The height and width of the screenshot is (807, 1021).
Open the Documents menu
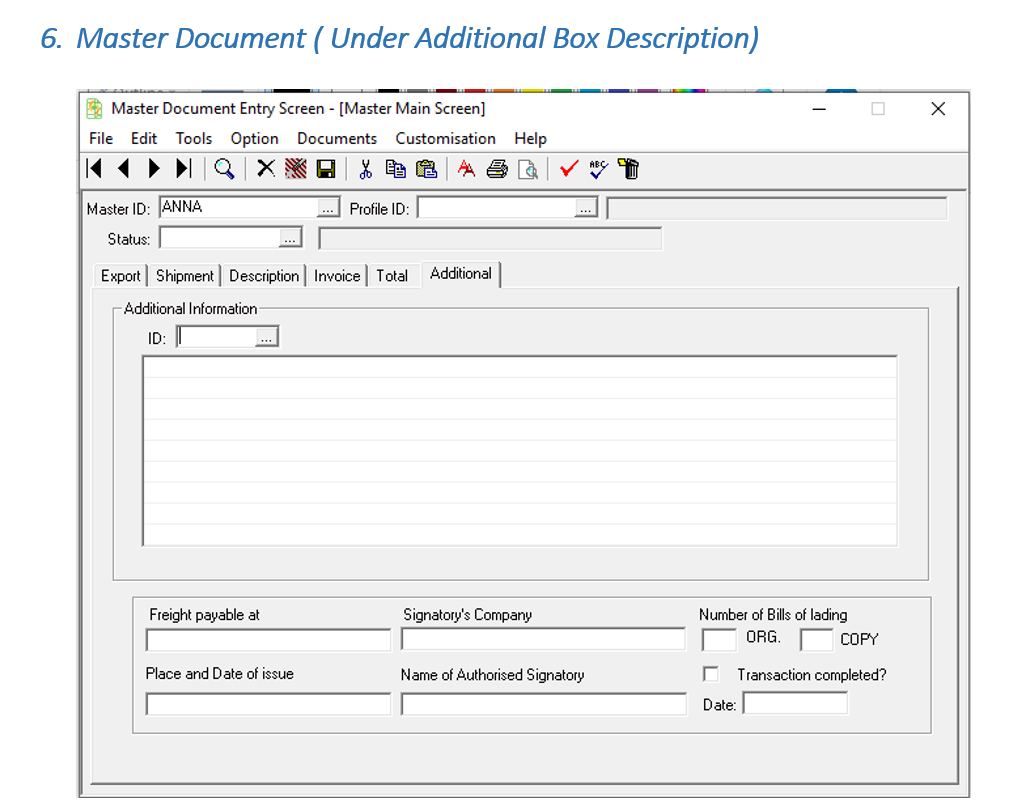pos(337,139)
